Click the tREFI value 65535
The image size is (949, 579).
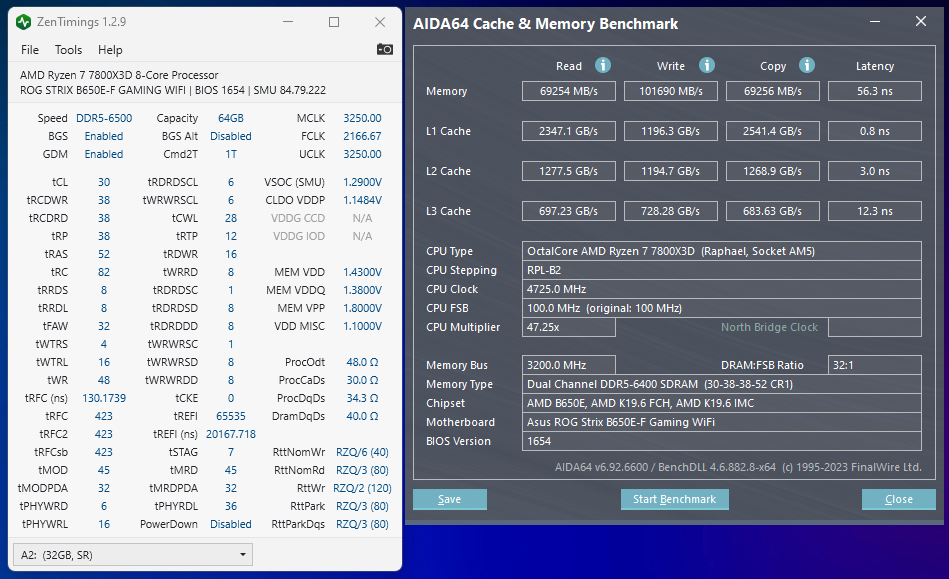(231, 416)
